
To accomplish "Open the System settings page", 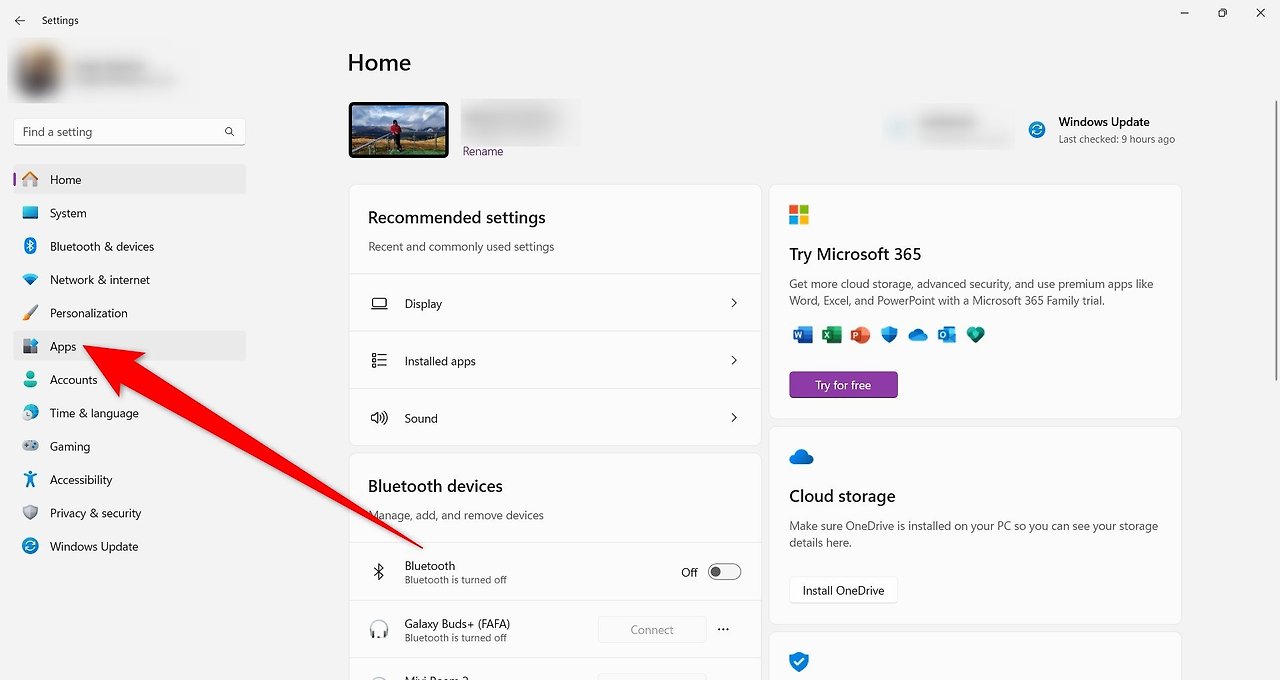I will pos(130,213).
